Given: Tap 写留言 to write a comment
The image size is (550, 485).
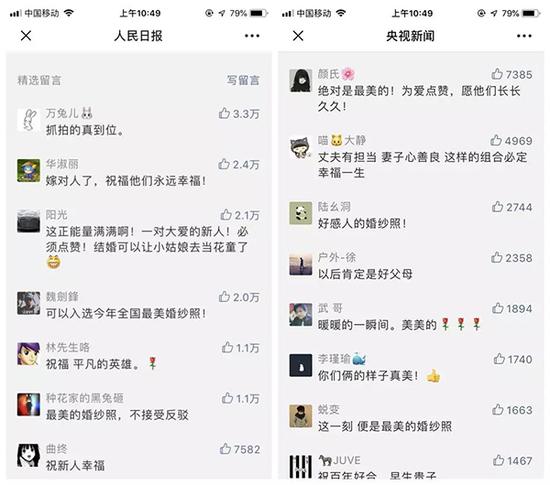Looking at the screenshot, I should 243,80.
